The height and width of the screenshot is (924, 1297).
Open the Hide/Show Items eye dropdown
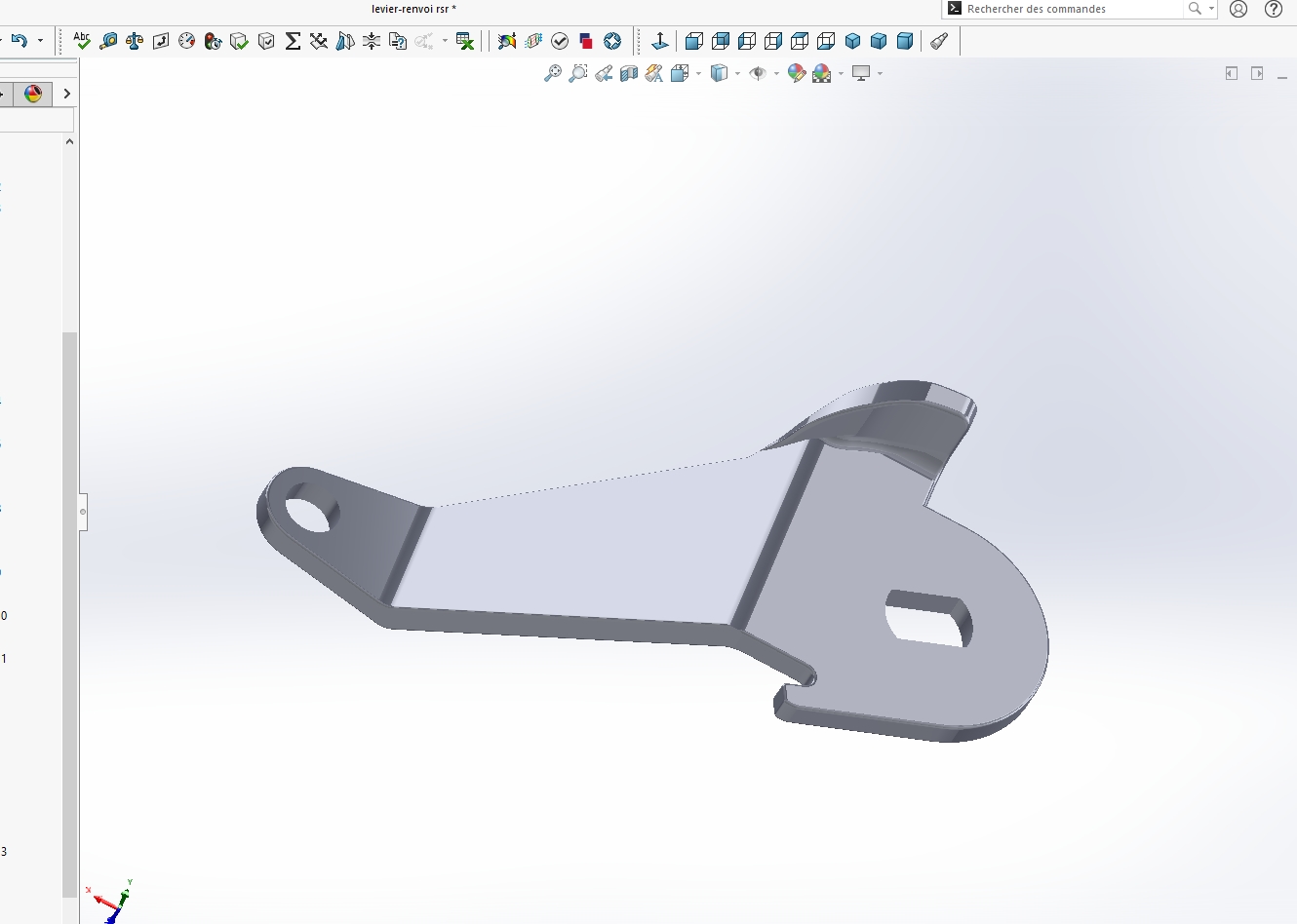(776, 73)
